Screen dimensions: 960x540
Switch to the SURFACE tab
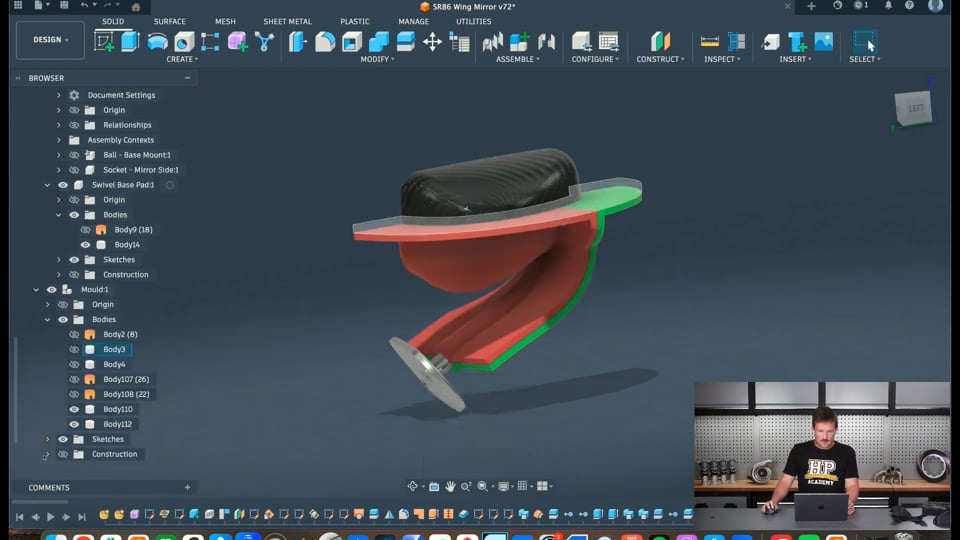169,21
